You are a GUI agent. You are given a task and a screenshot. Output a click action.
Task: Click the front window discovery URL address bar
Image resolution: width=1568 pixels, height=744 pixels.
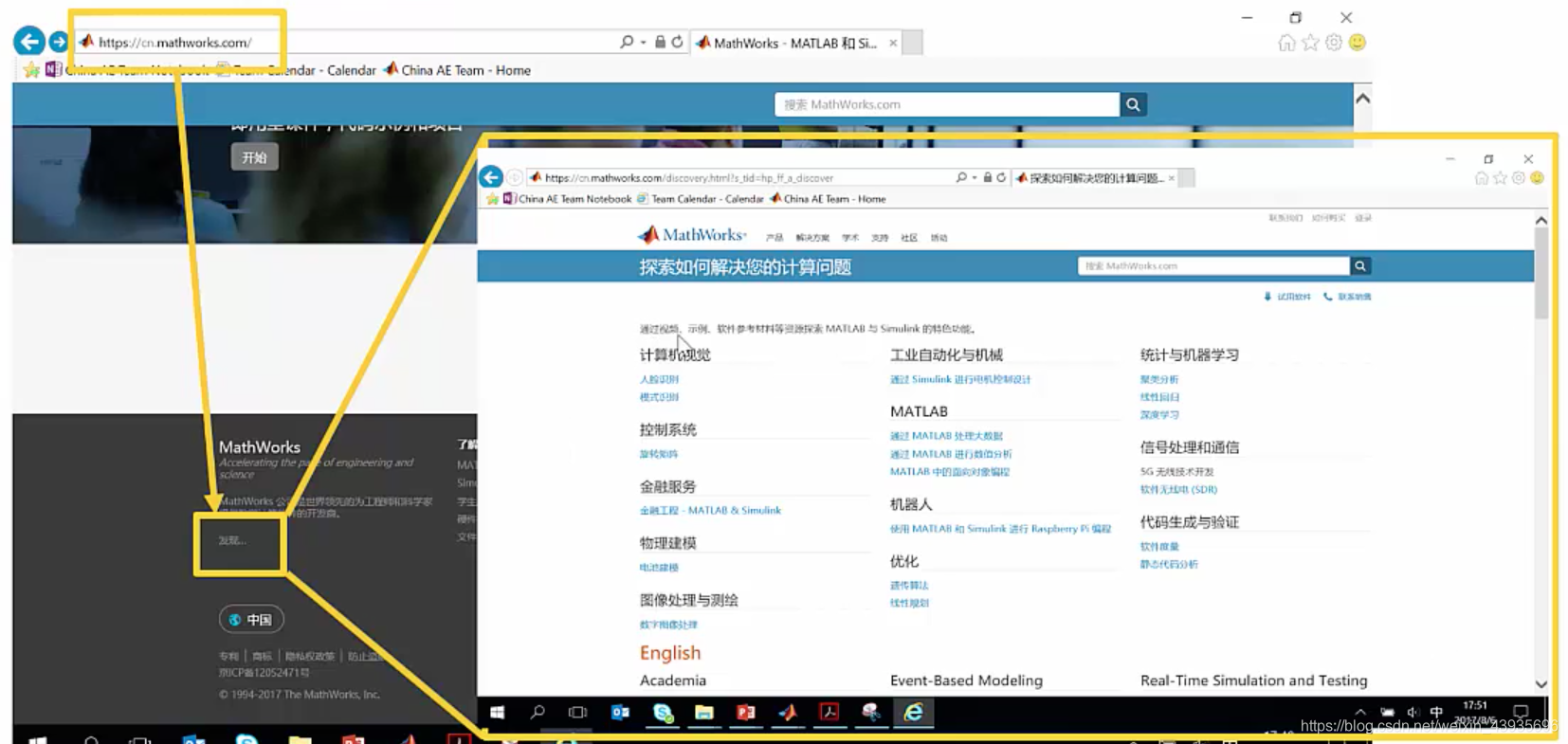[x=739, y=177]
